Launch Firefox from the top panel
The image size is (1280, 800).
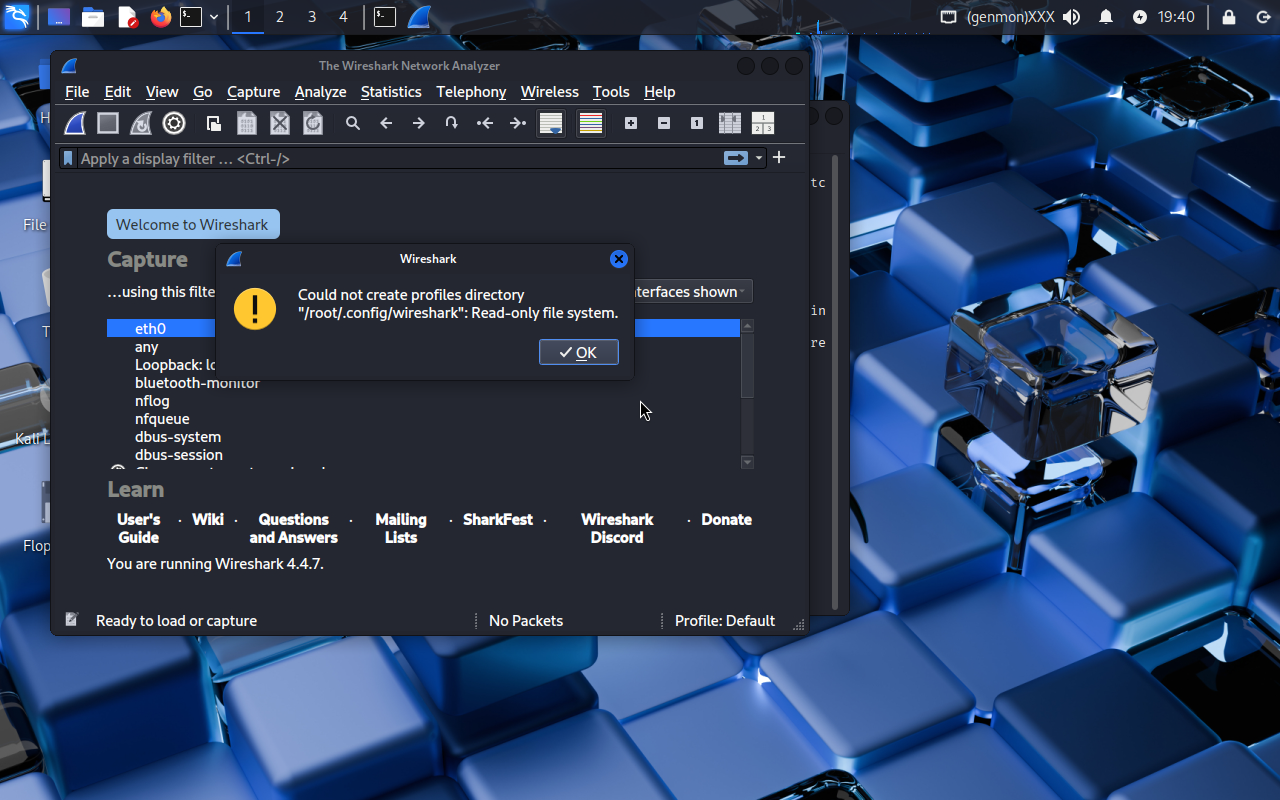[161, 17]
